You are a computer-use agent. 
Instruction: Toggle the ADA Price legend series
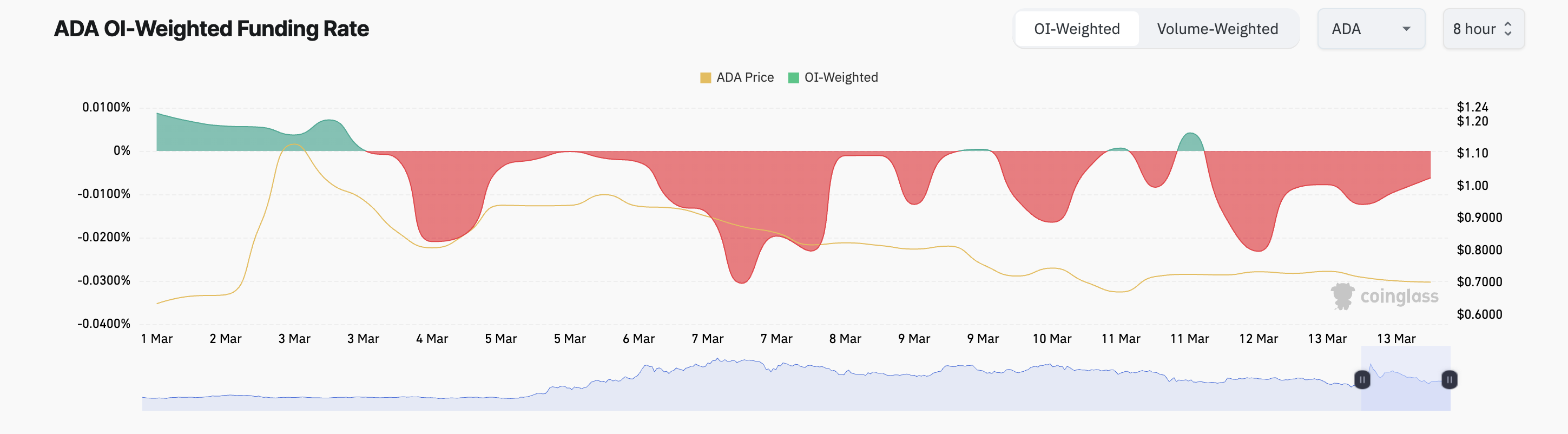click(745, 77)
